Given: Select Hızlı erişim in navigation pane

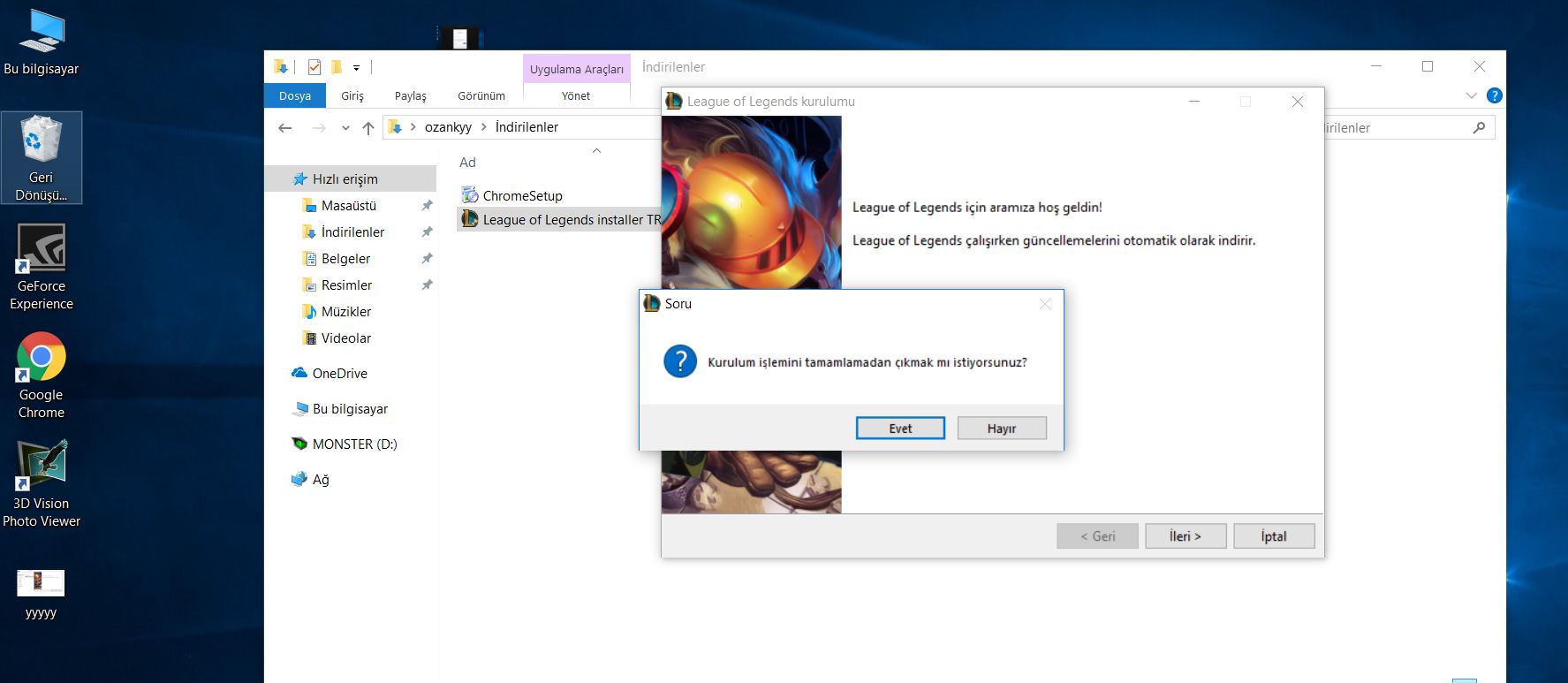Looking at the screenshot, I should tap(351, 178).
